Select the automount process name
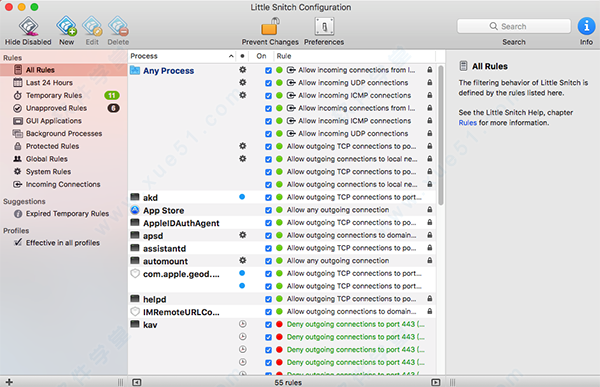 point(165,261)
